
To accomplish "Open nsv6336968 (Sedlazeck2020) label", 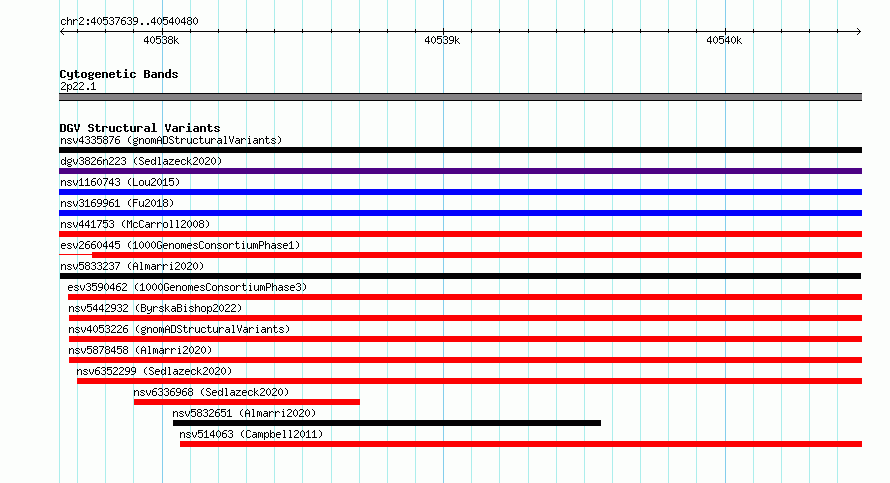I will (211, 392).
